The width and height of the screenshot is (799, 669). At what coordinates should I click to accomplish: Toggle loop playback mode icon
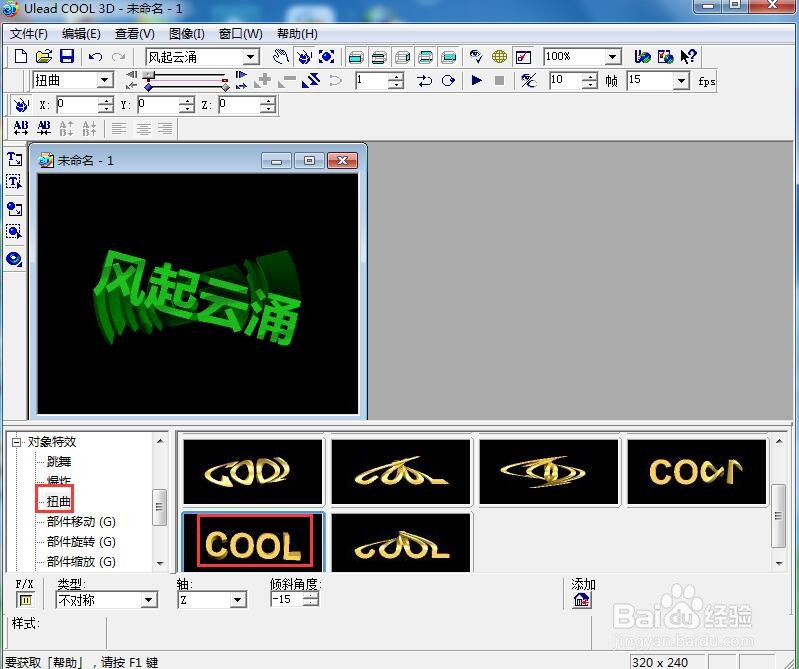(424, 81)
